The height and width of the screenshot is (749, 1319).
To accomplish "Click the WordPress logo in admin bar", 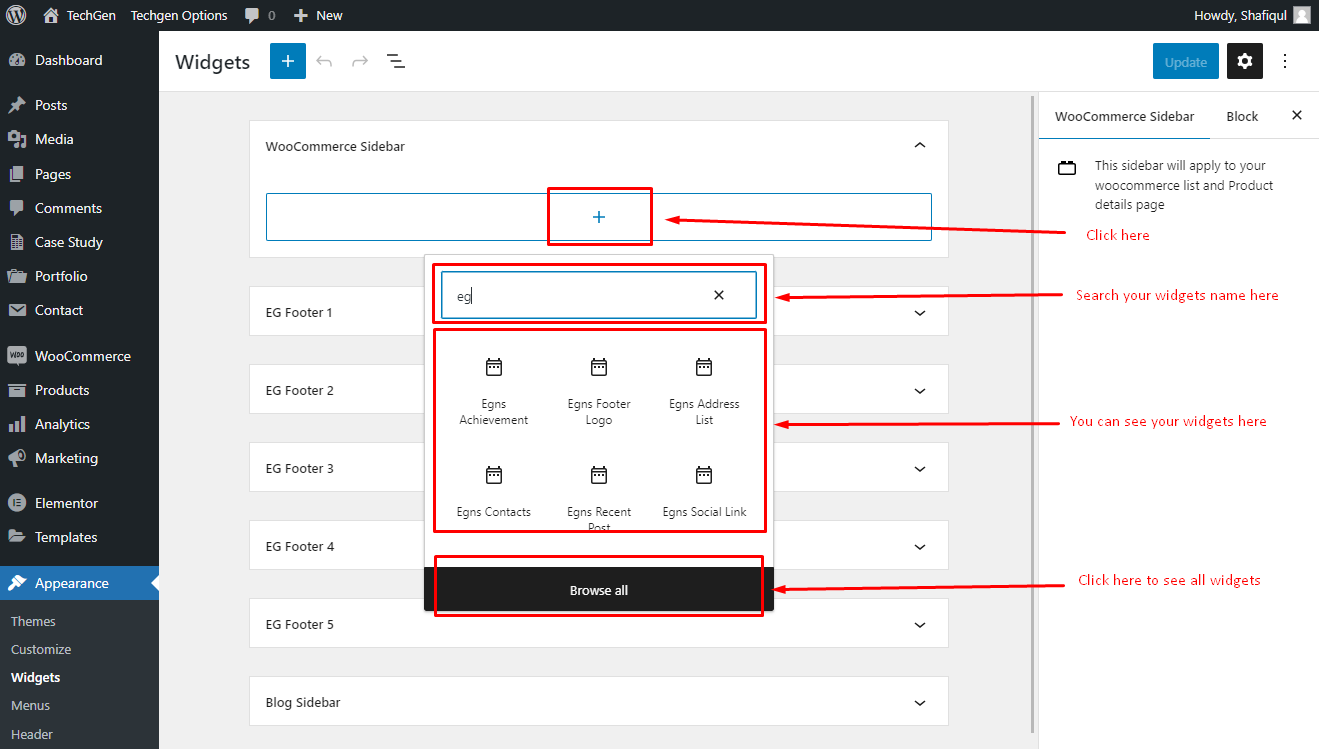I will 16,15.
